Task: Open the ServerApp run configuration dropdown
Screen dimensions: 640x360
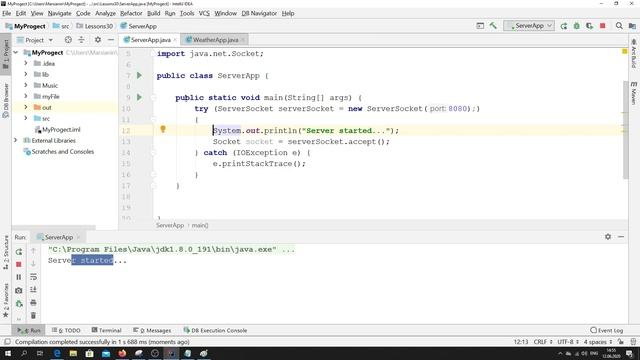Action: (x=529, y=26)
